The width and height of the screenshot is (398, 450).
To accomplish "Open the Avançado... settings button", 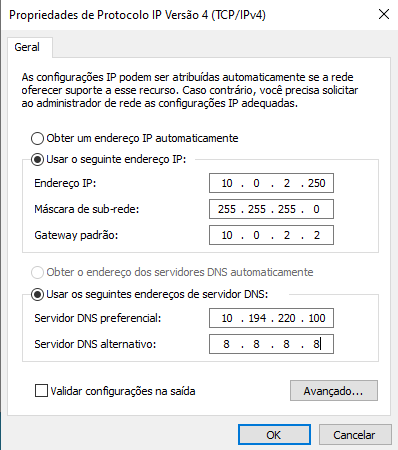I will (x=334, y=391).
